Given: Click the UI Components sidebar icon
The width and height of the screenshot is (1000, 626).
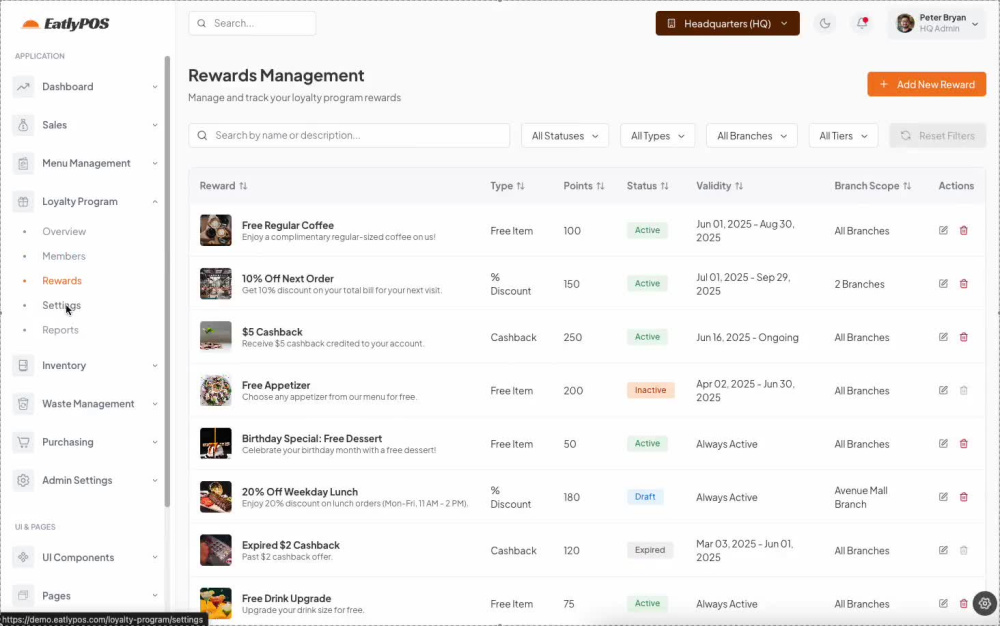Looking at the screenshot, I should (23, 557).
